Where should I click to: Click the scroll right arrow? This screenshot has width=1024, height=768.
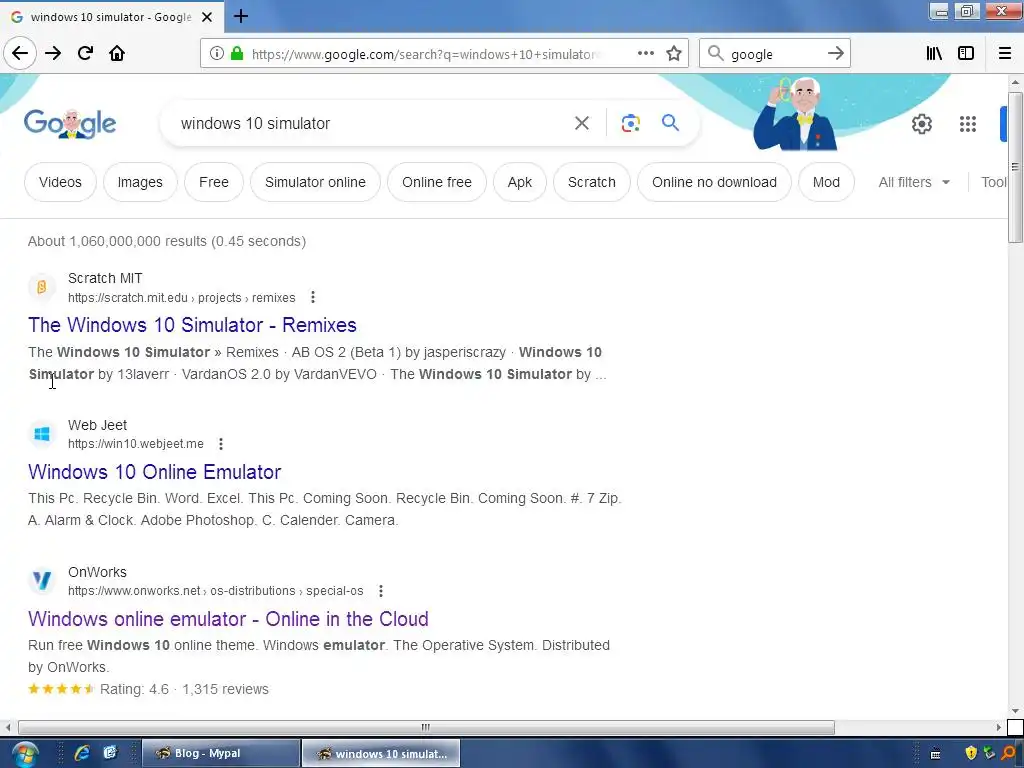pyautogui.click(x=999, y=727)
